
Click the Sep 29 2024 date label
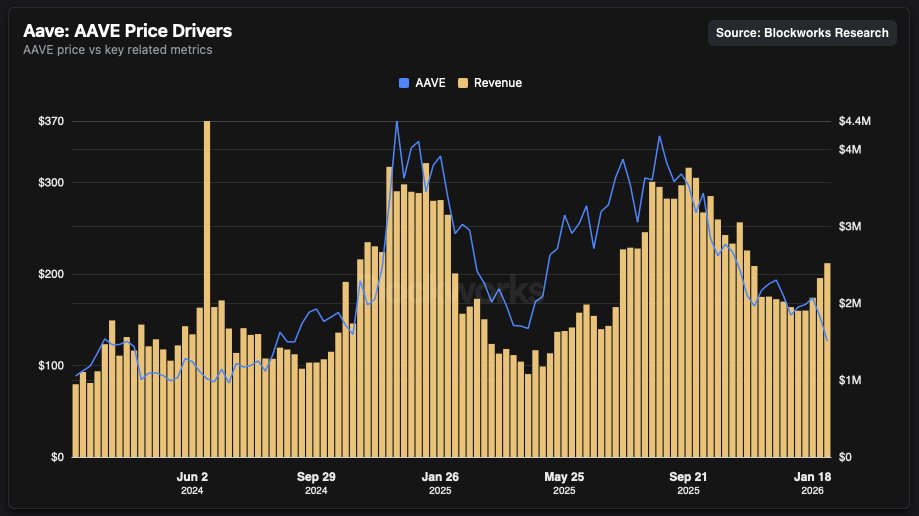pos(316,483)
